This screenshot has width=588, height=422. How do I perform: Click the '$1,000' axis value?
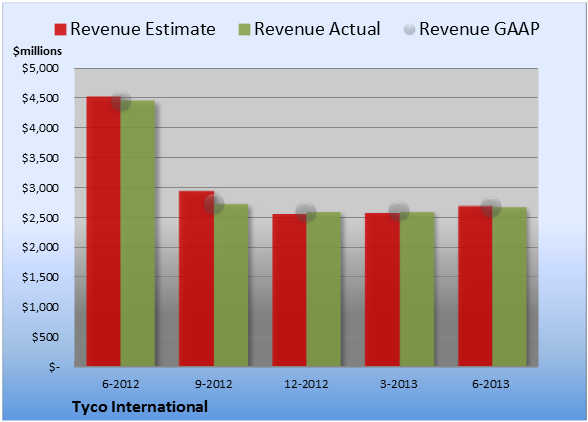click(x=40, y=307)
